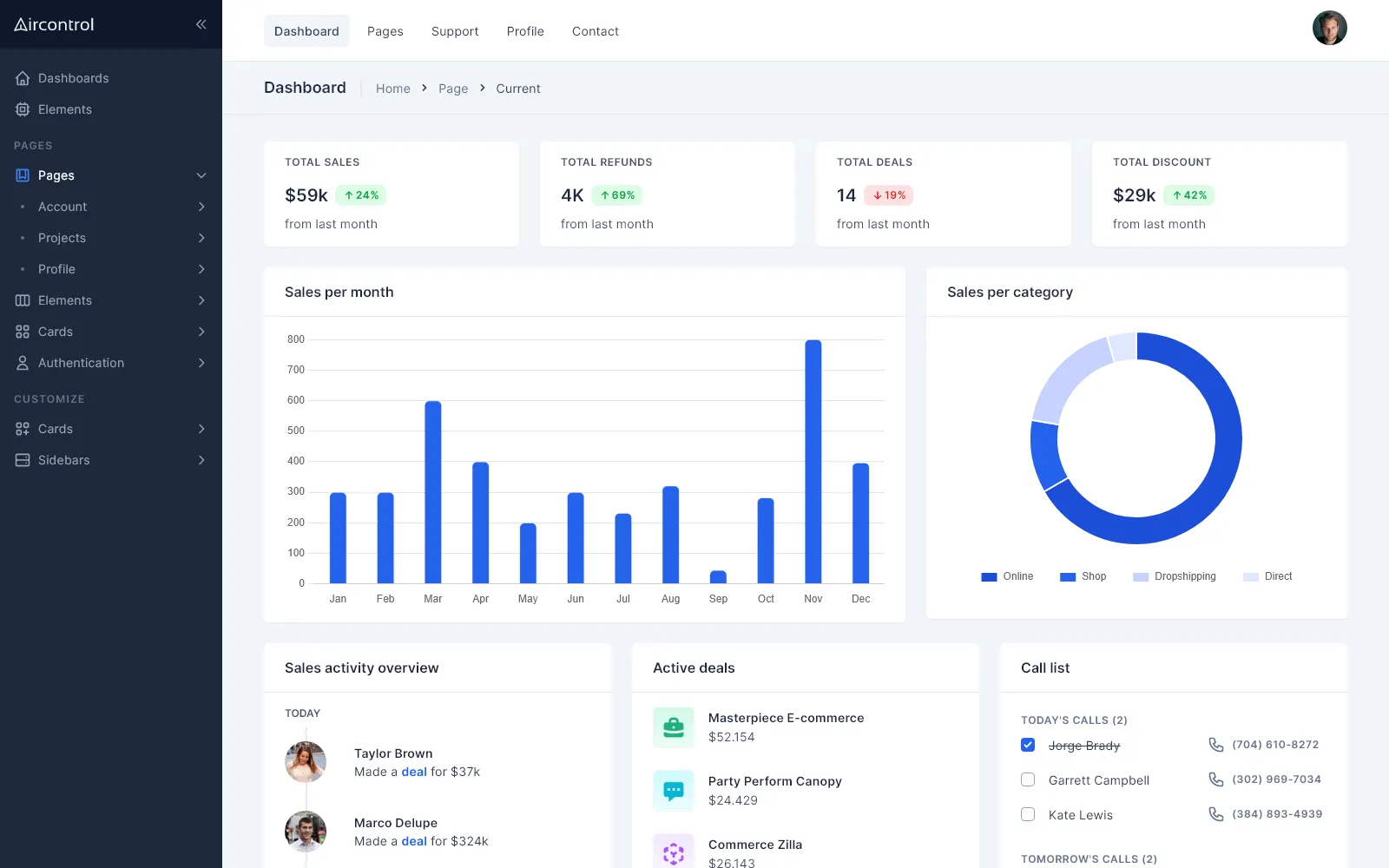Uncheck the Jorge Brady call checkbox
1389x868 pixels.
[1028, 745]
